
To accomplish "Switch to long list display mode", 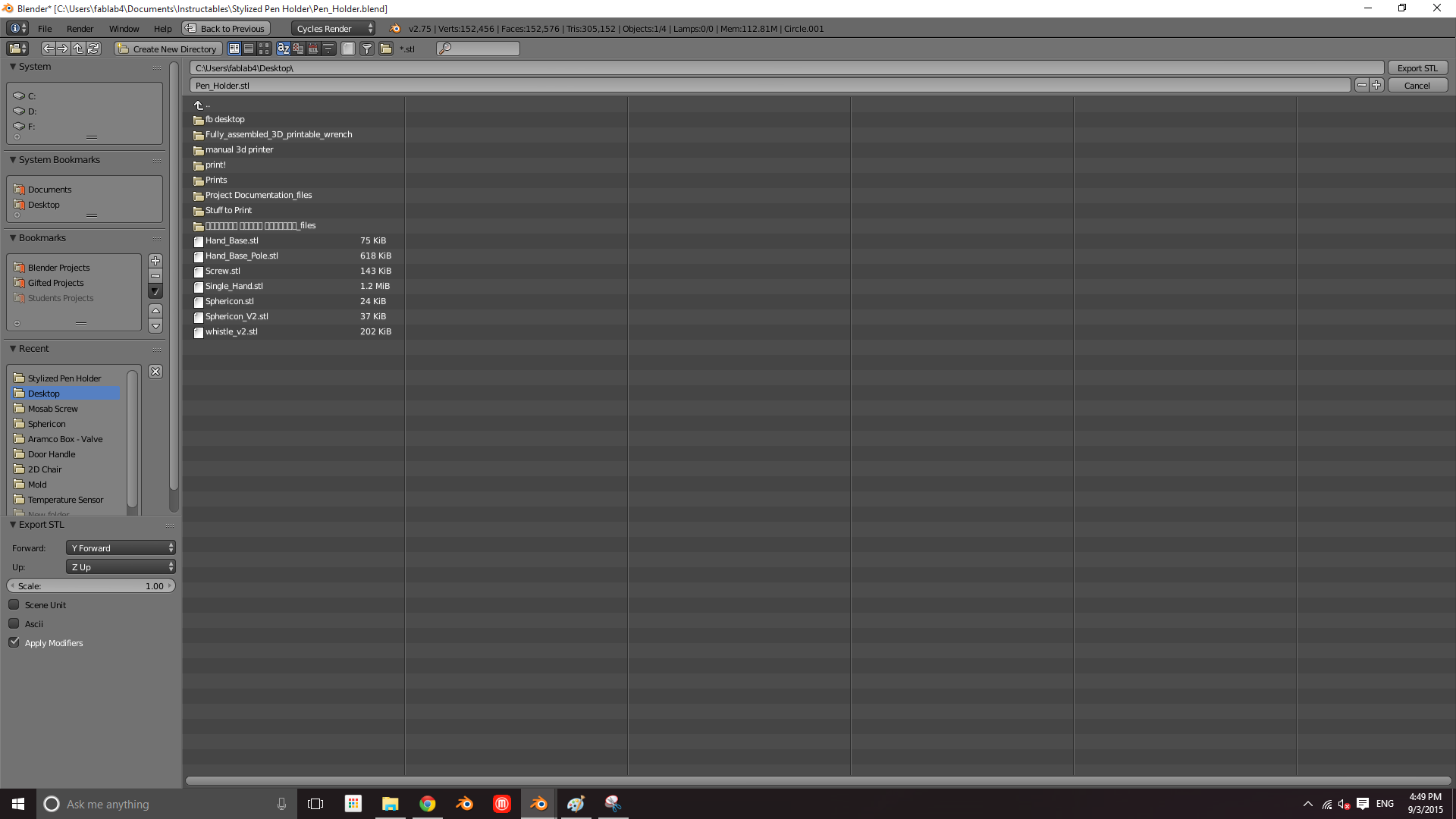I will pyautogui.click(x=249, y=49).
